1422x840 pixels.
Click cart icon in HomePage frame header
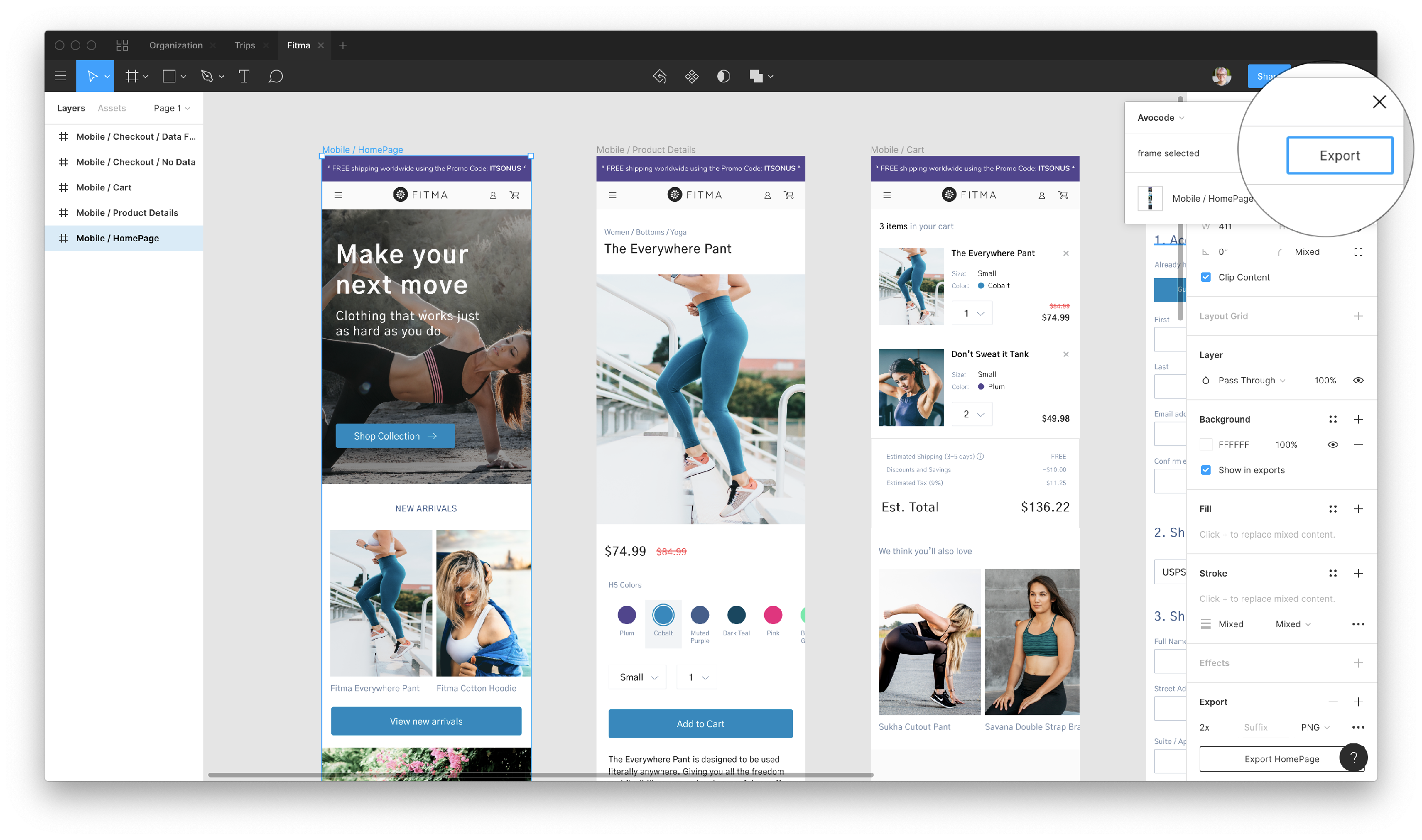(x=514, y=195)
